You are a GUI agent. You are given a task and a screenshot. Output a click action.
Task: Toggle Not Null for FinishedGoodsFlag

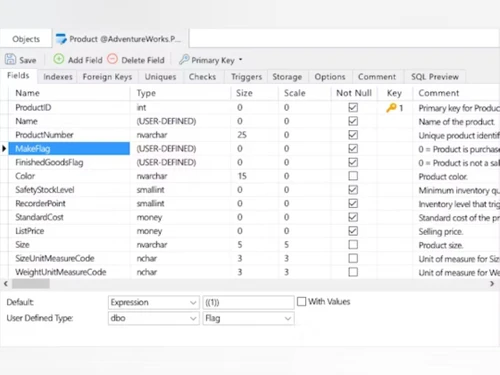[353, 162]
